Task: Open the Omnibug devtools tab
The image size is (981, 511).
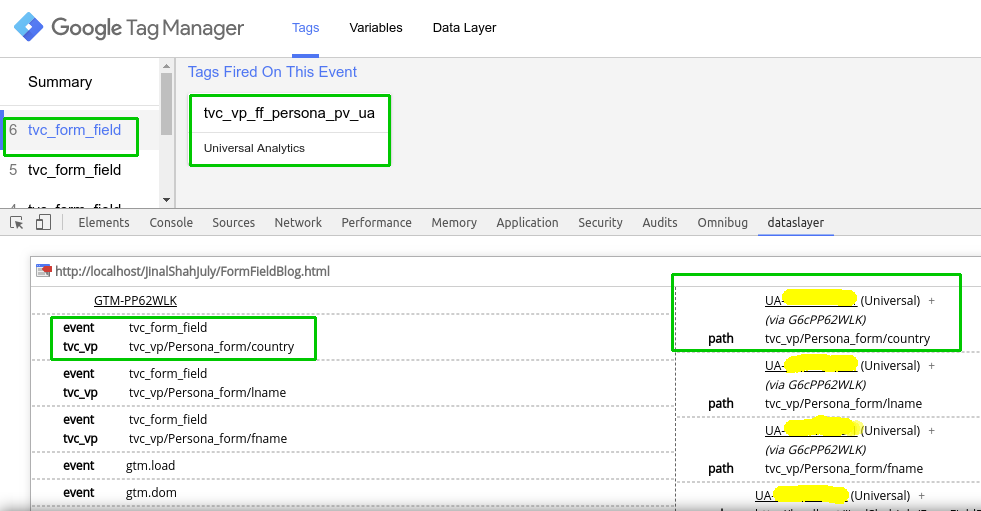Action: pos(723,223)
